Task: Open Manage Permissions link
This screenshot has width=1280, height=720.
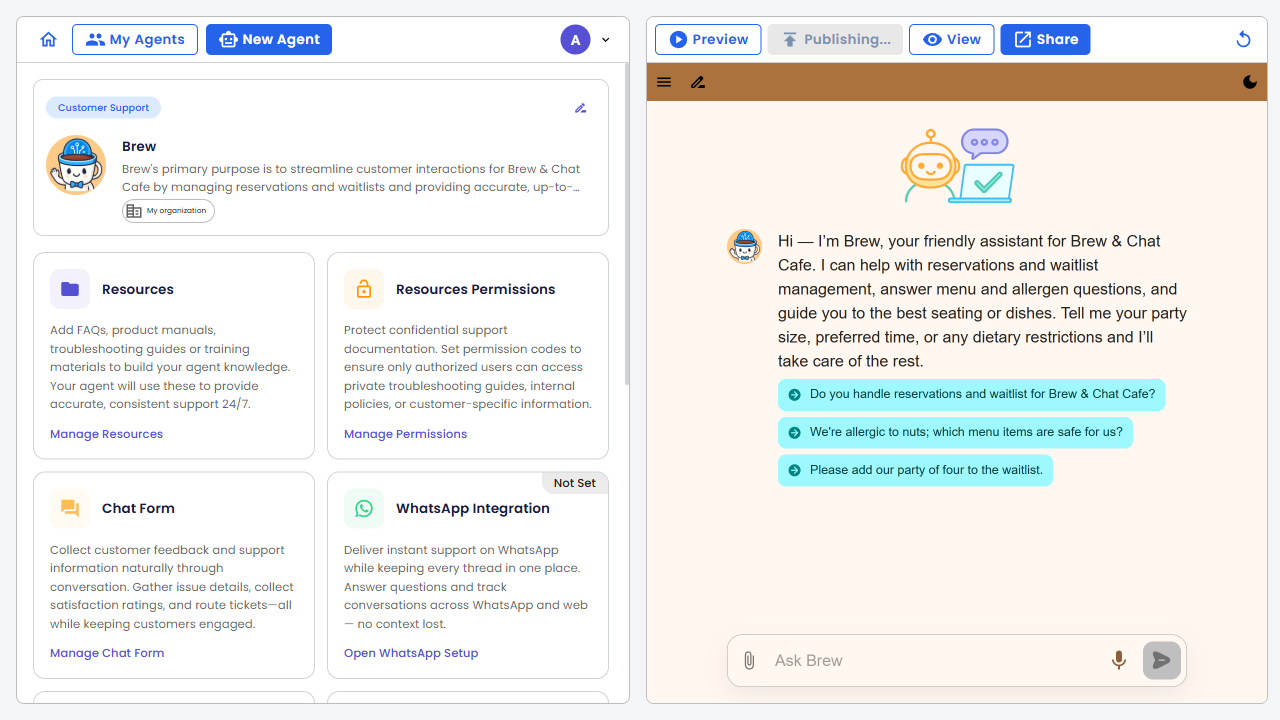Action: click(405, 434)
